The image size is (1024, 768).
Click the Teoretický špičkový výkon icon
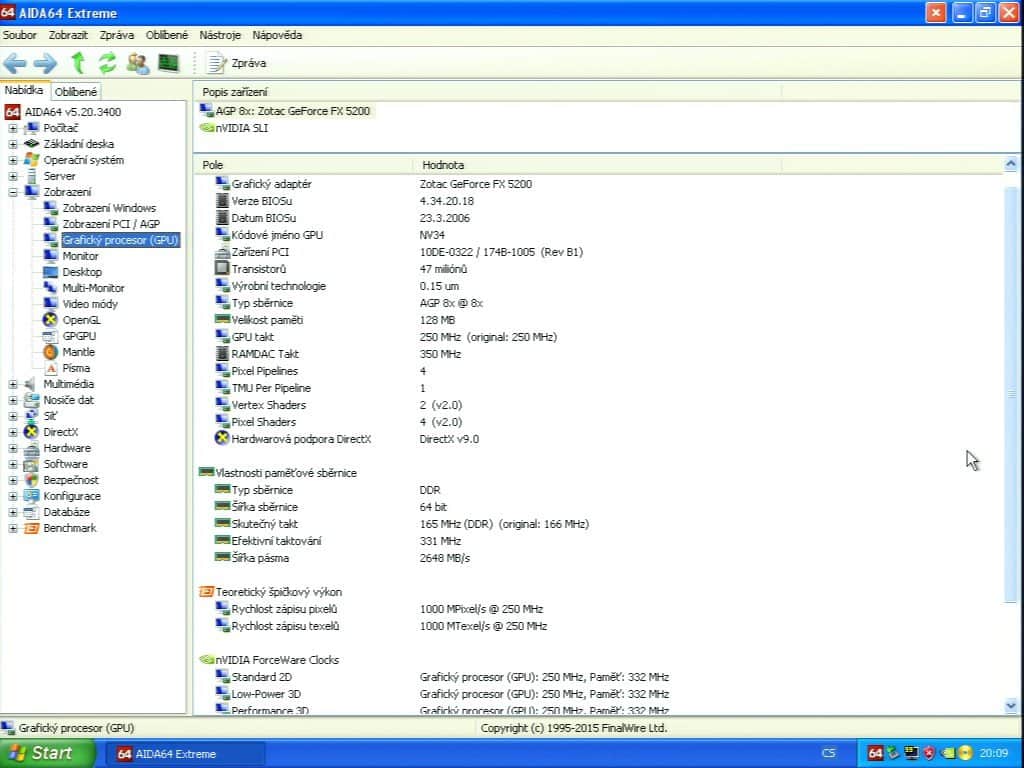tap(206, 592)
